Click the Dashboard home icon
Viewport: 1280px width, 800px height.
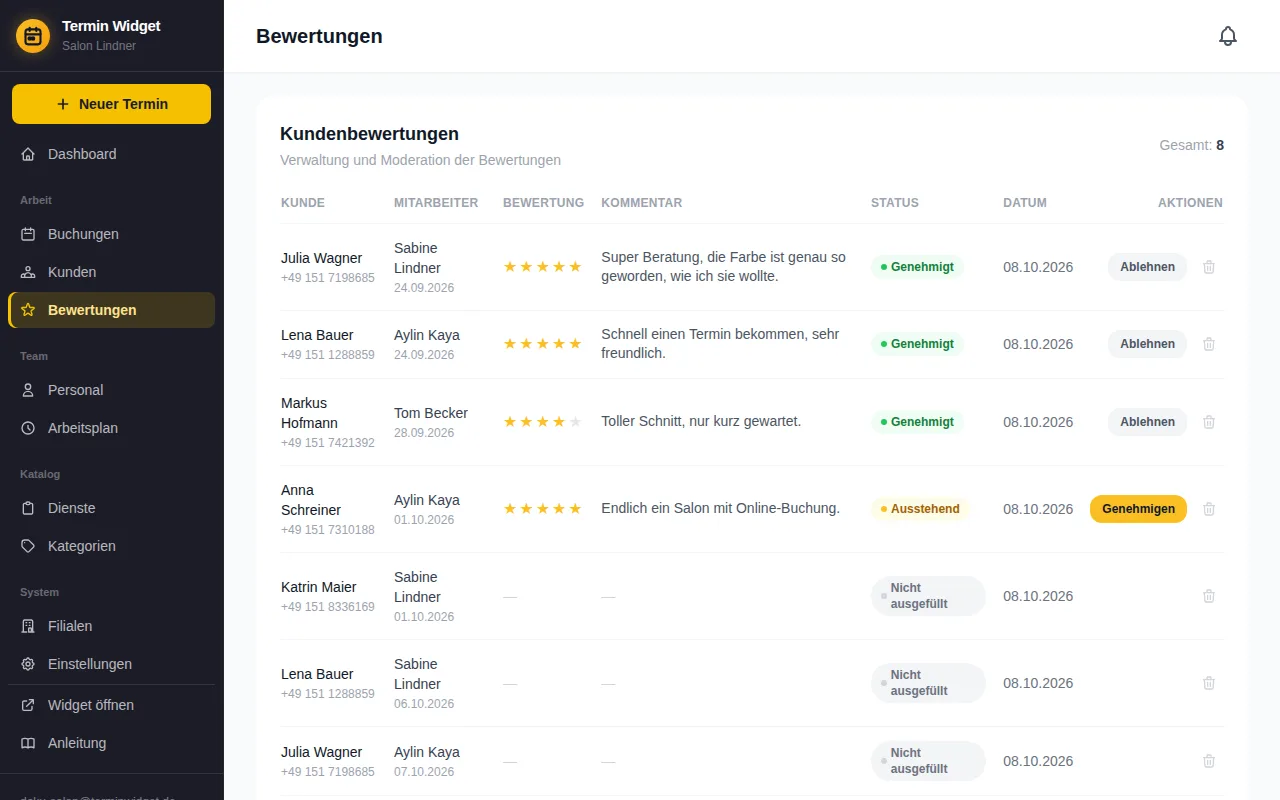(x=28, y=154)
